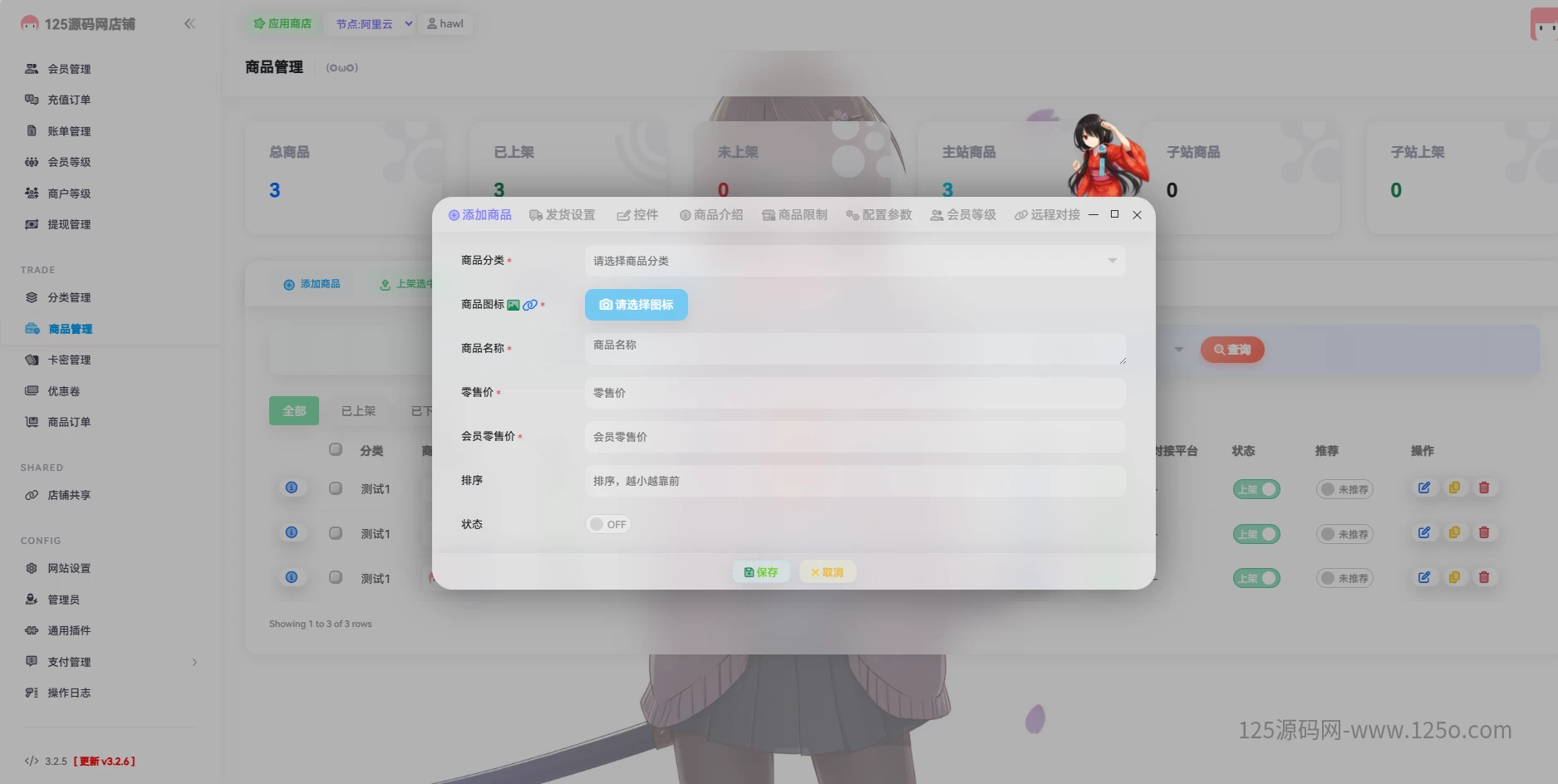Delete the second product via the trash icon
Screen dimensions: 1558x784
(1484, 532)
